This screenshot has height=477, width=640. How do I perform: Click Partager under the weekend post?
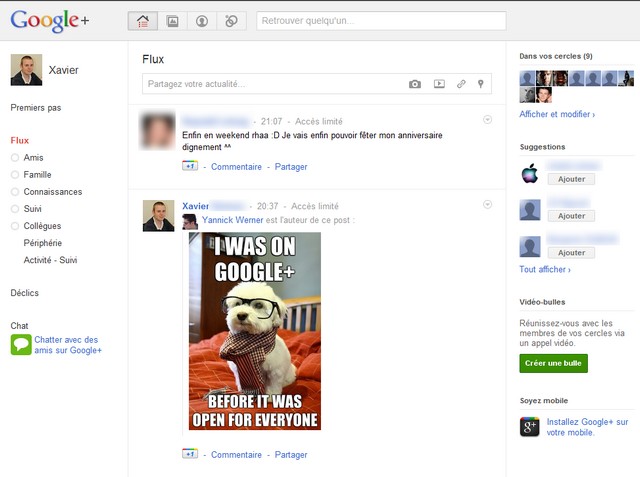click(x=291, y=167)
